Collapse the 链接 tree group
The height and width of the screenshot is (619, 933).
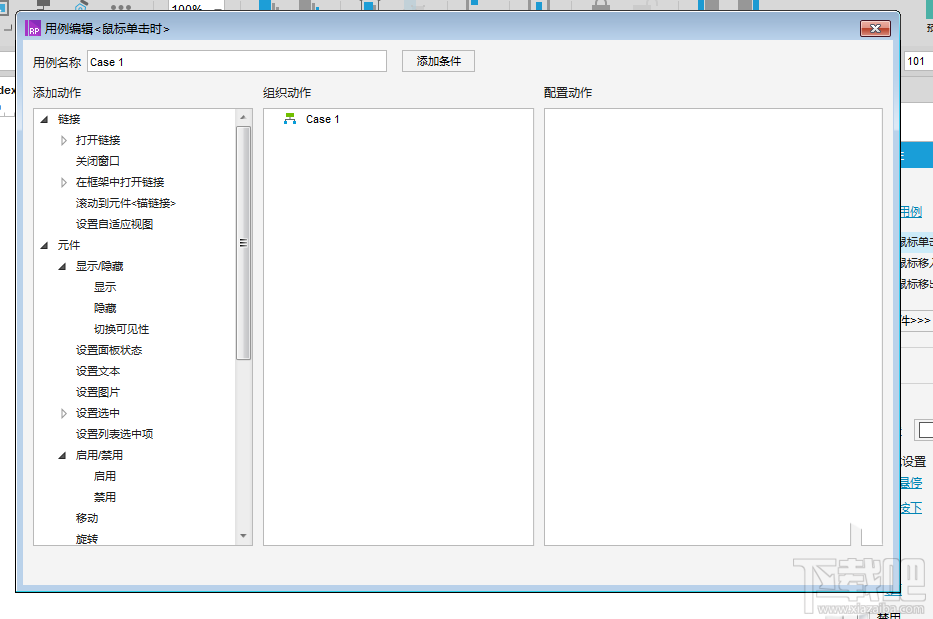(44, 120)
